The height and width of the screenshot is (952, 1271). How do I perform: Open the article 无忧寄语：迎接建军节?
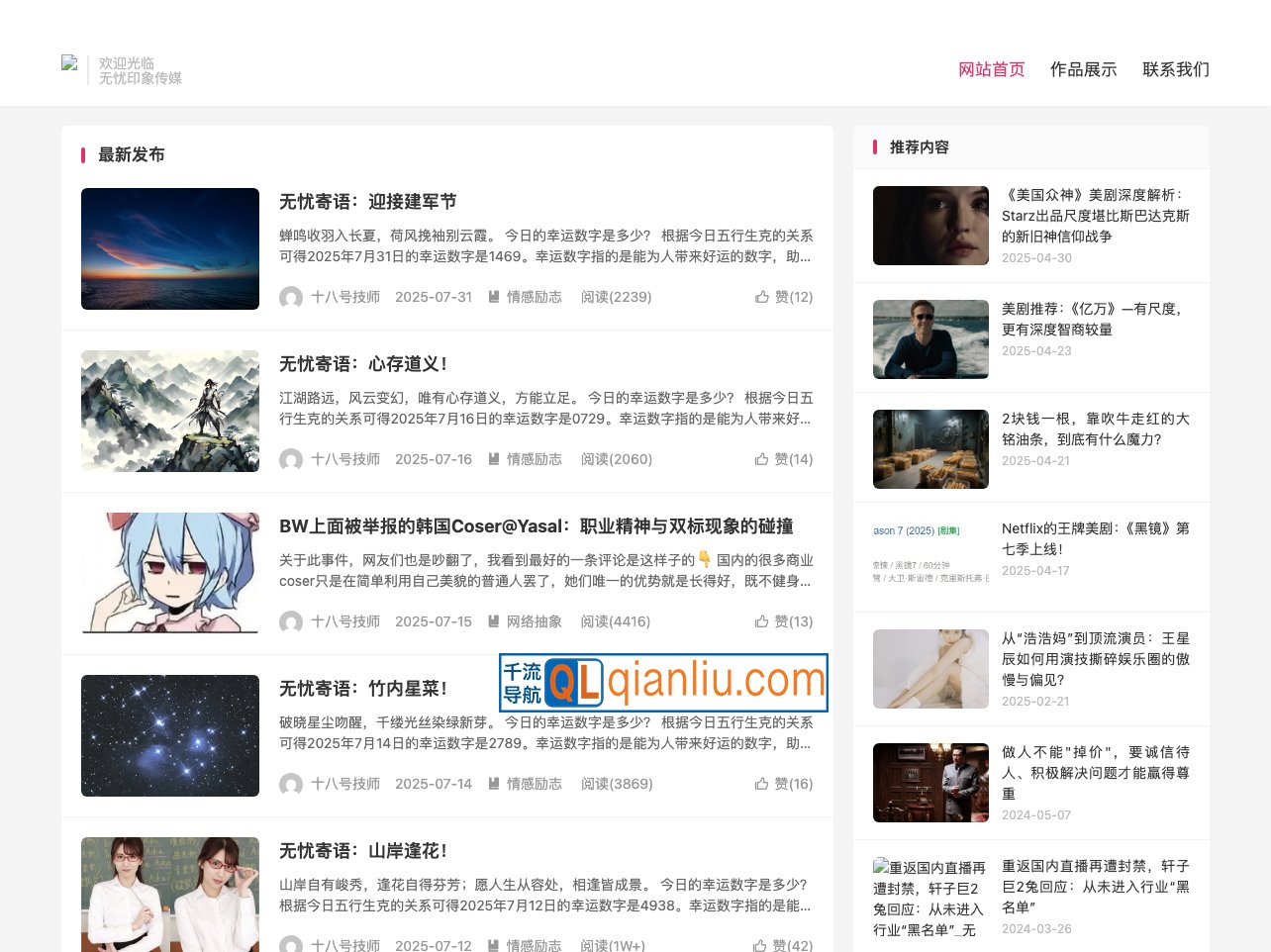click(x=366, y=201)
